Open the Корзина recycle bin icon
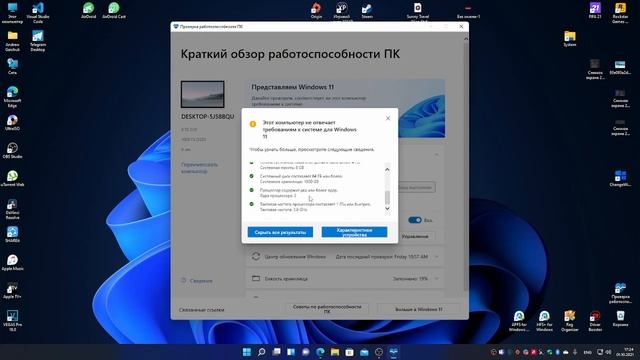Screen dimensions: 640x360 tap(620, 319)
